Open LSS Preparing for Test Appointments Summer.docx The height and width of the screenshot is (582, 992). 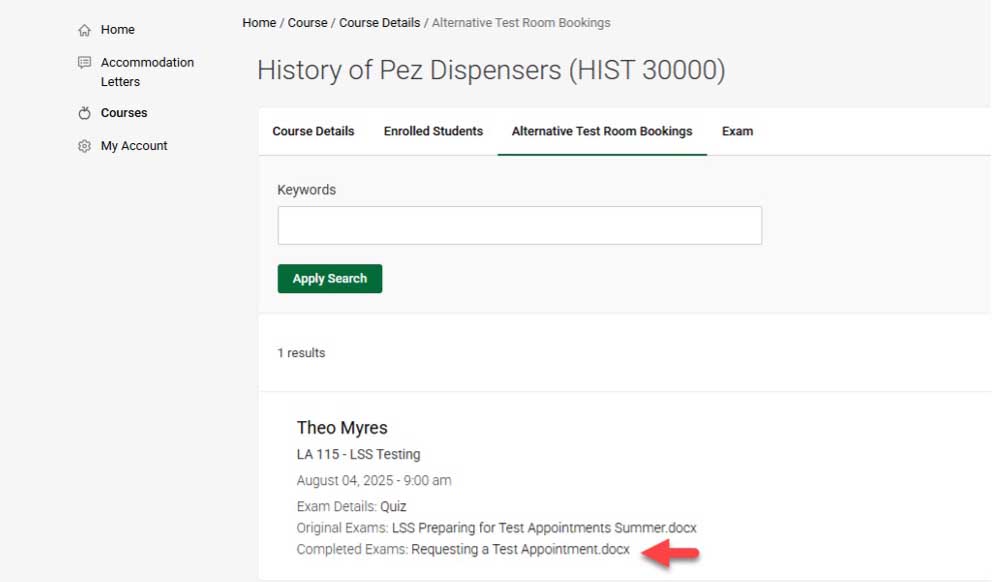544,528
